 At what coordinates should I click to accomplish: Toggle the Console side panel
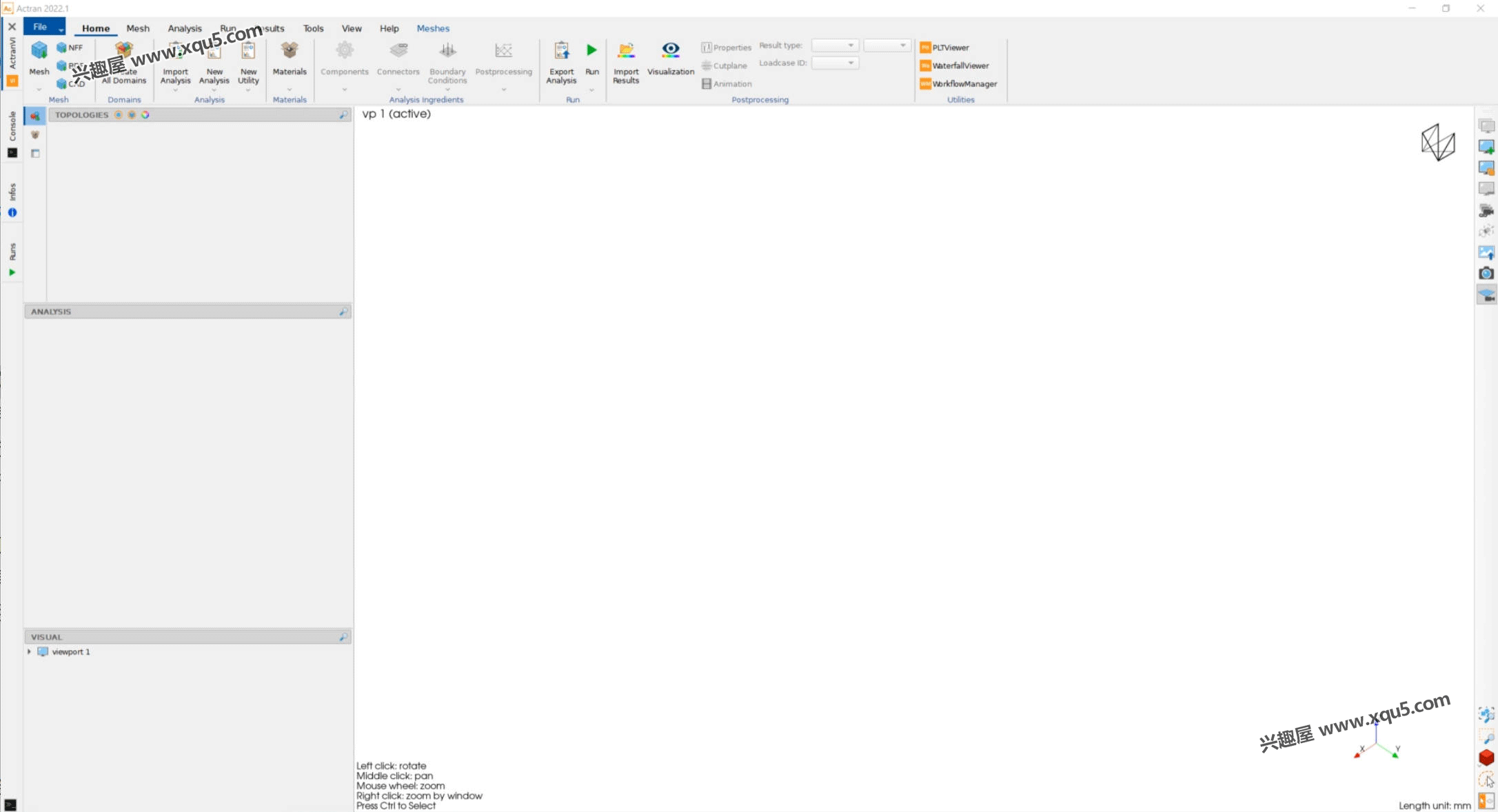pyautogui.click(x=12, y=134)
